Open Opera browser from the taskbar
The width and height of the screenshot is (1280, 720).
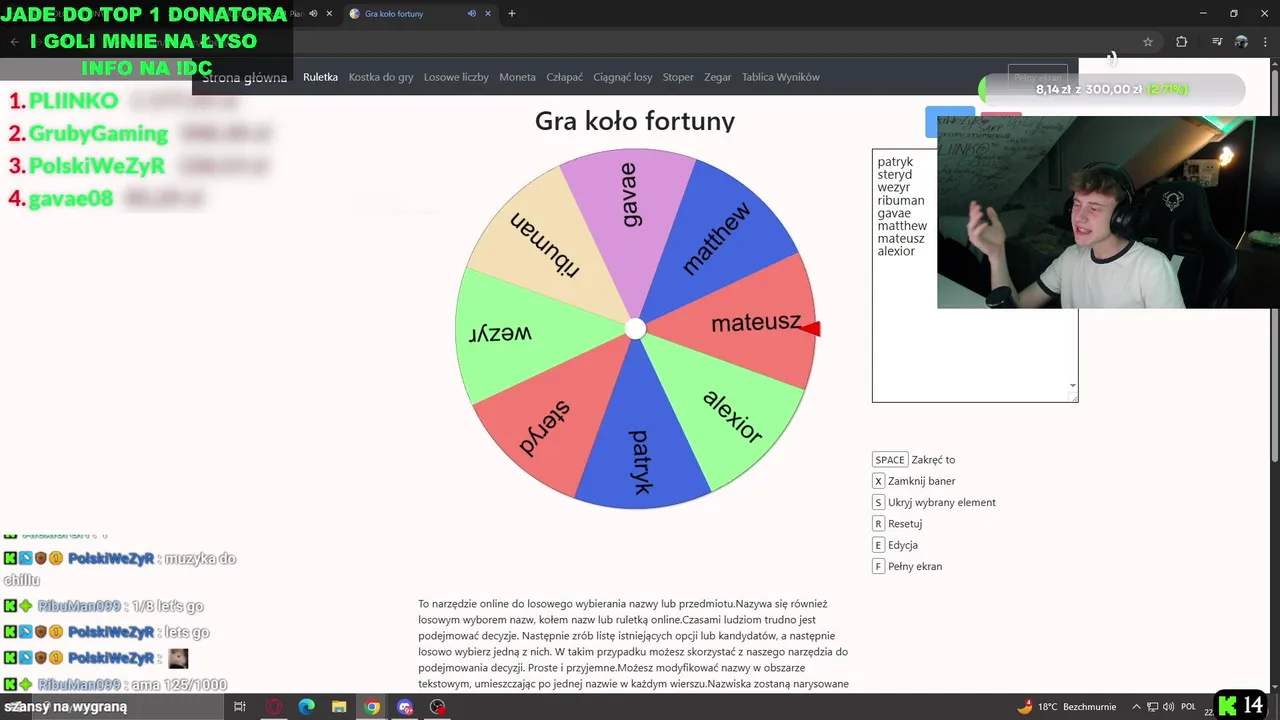(274, 706)
